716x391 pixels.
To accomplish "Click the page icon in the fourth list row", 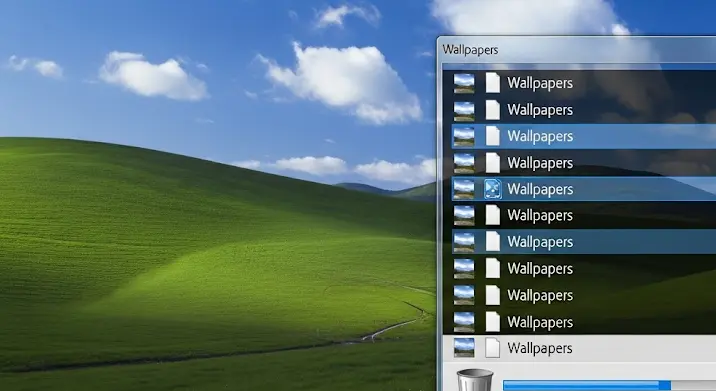I will point(492,163).
